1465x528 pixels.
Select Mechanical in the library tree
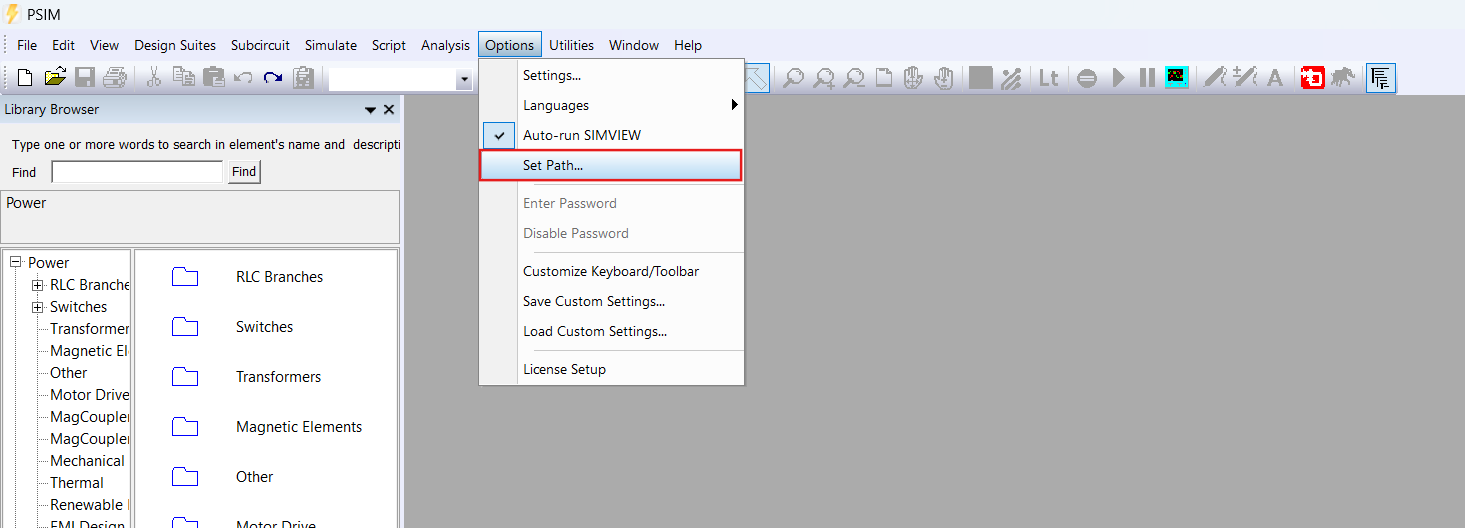point(87,461)
